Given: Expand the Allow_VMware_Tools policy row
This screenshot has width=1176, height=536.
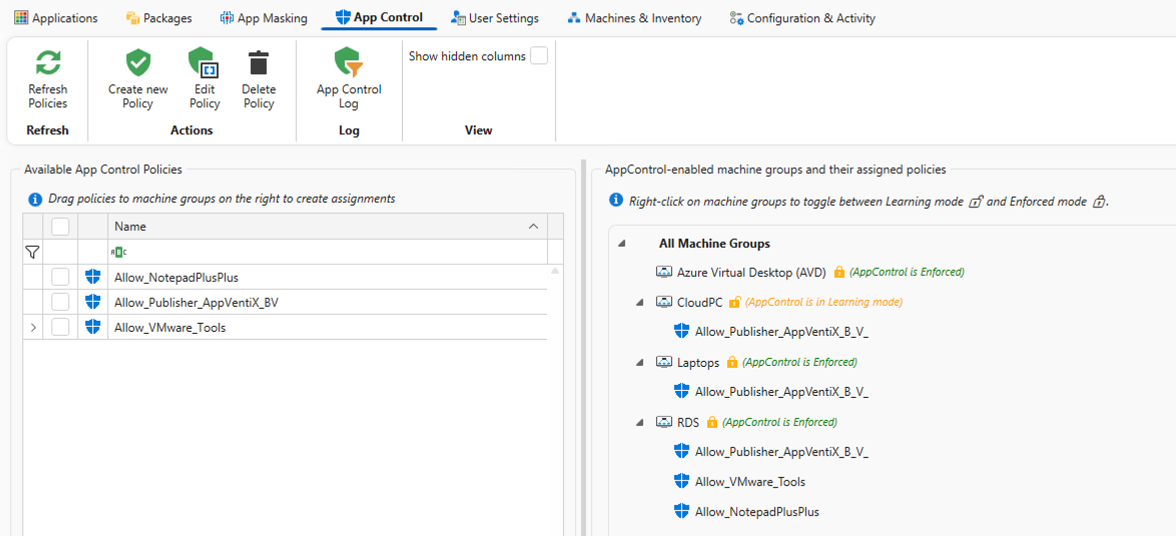Looking at the screenshot, I should [33, 327].
